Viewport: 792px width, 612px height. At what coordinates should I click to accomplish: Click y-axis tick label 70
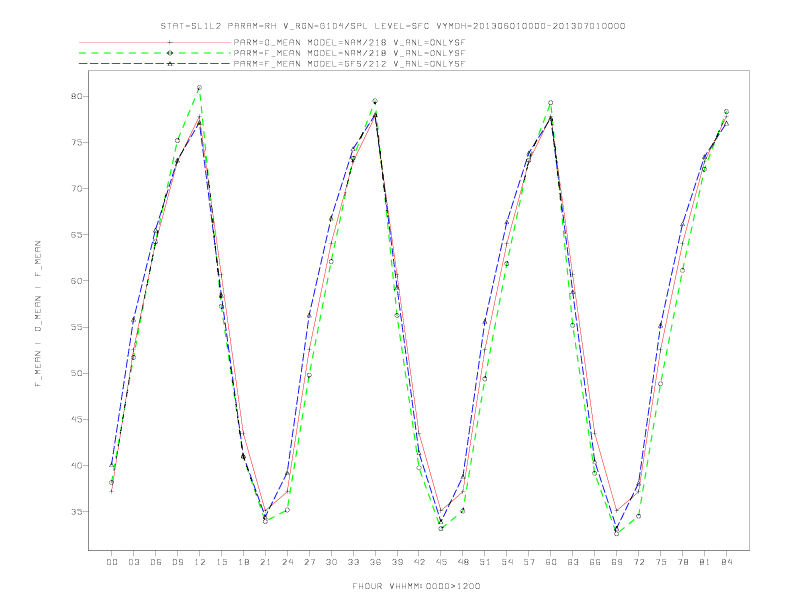(76, 188)
